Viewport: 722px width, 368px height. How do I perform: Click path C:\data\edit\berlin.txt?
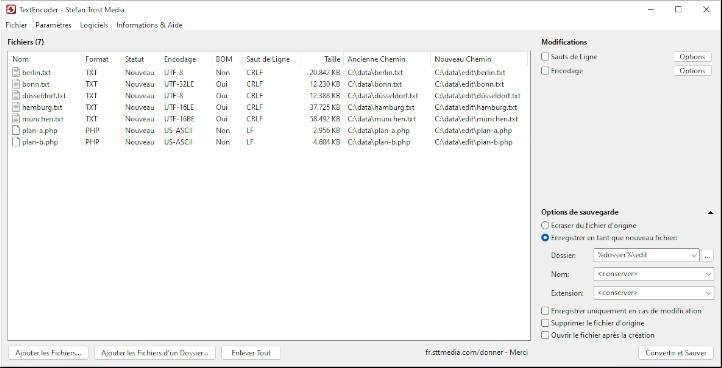pyautogui.click(x=470, y=72)
